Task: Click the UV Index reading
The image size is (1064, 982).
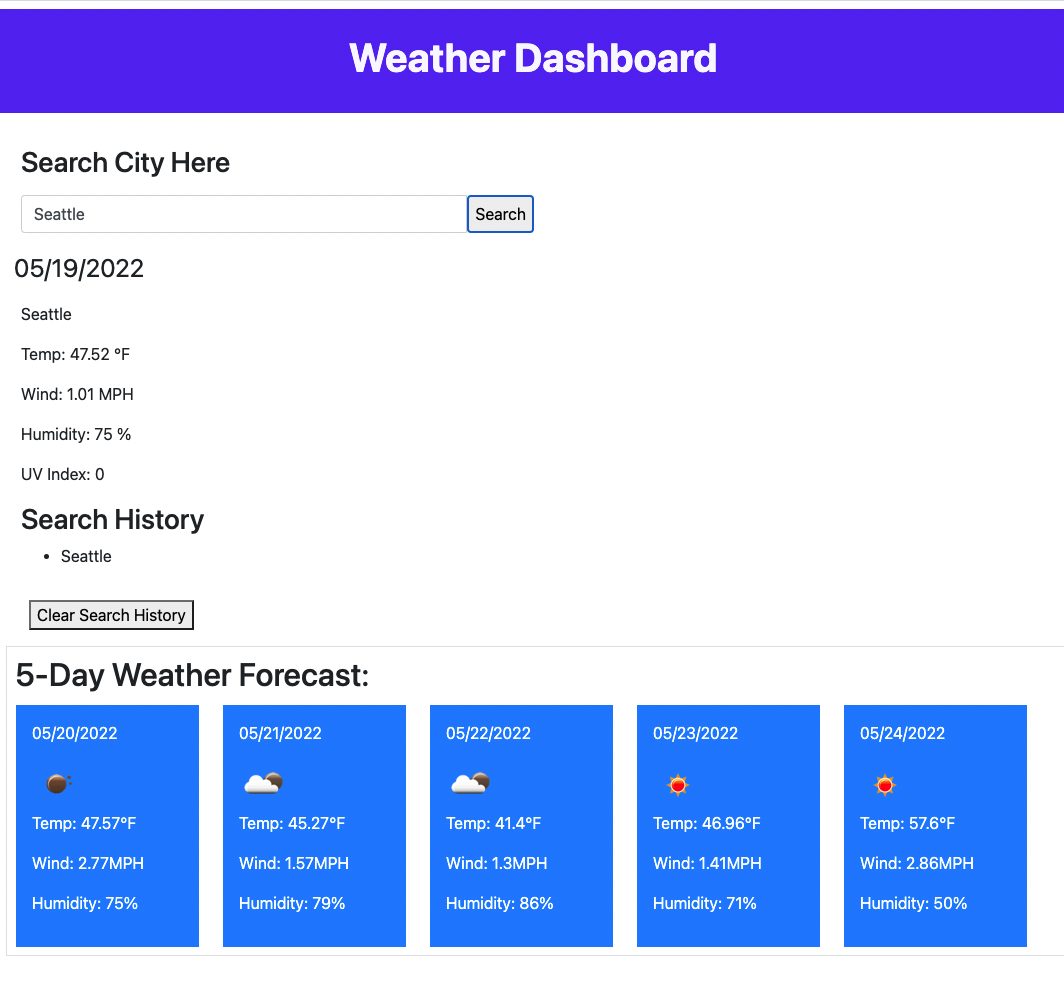Action: [62, 474]
